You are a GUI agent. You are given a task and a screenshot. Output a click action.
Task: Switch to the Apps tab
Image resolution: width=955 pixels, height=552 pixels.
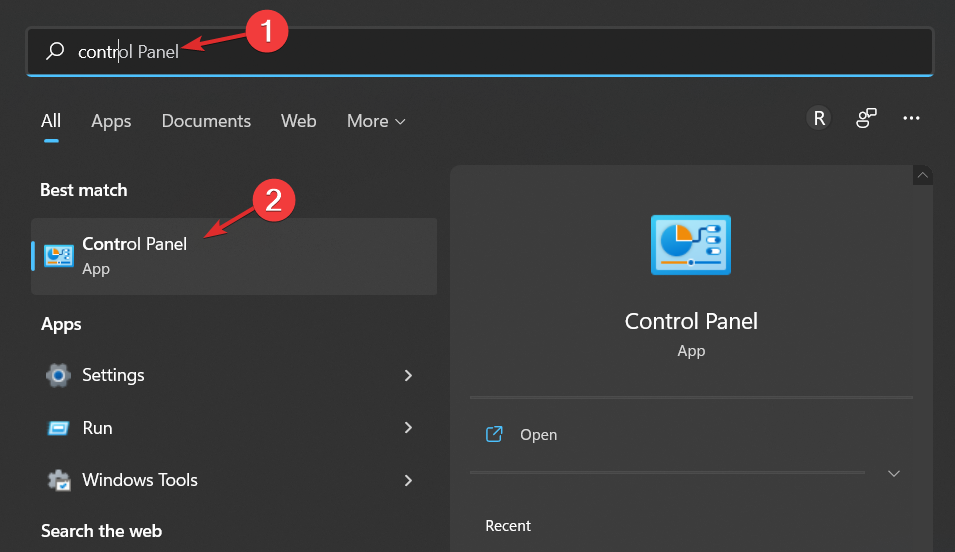111,121
